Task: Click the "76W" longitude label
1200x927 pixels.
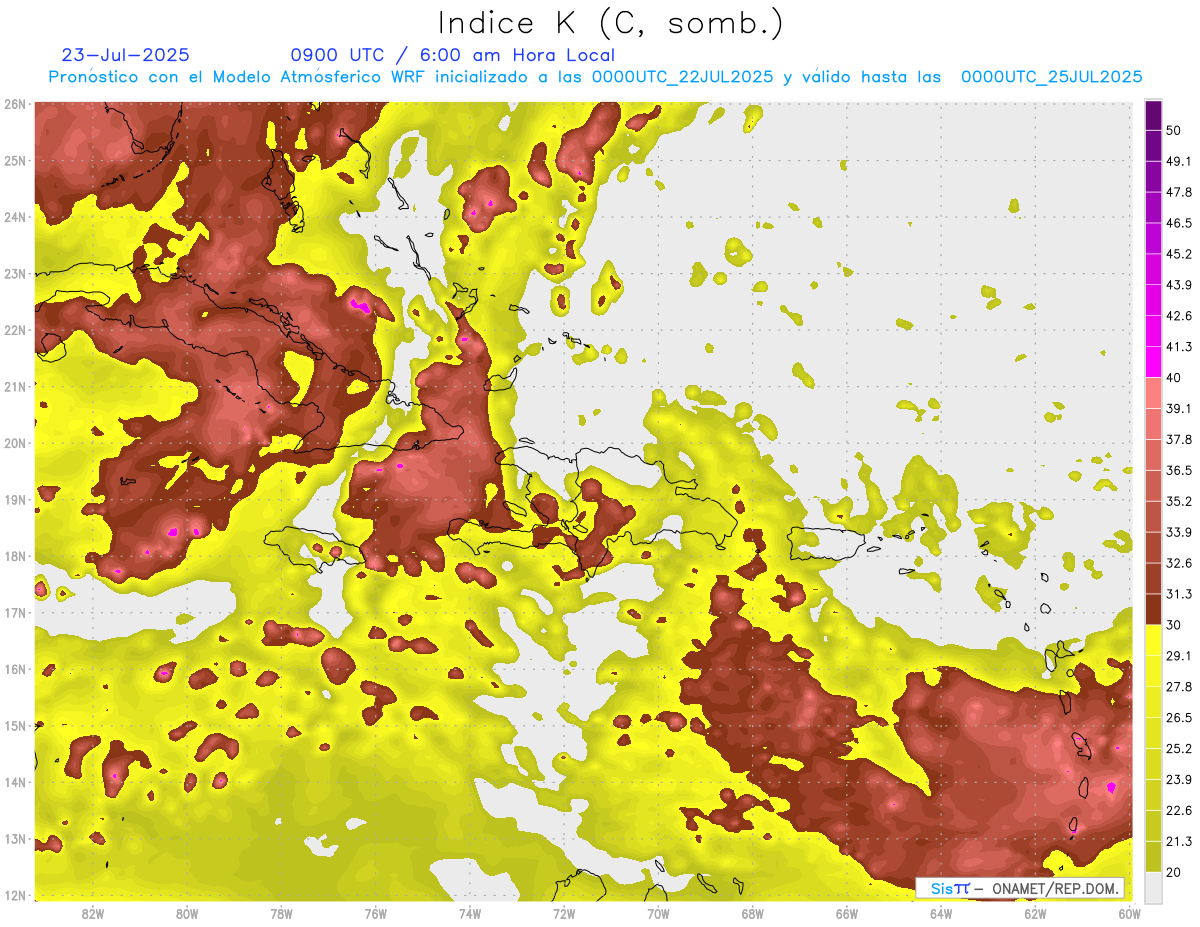Action: [375, 913]
